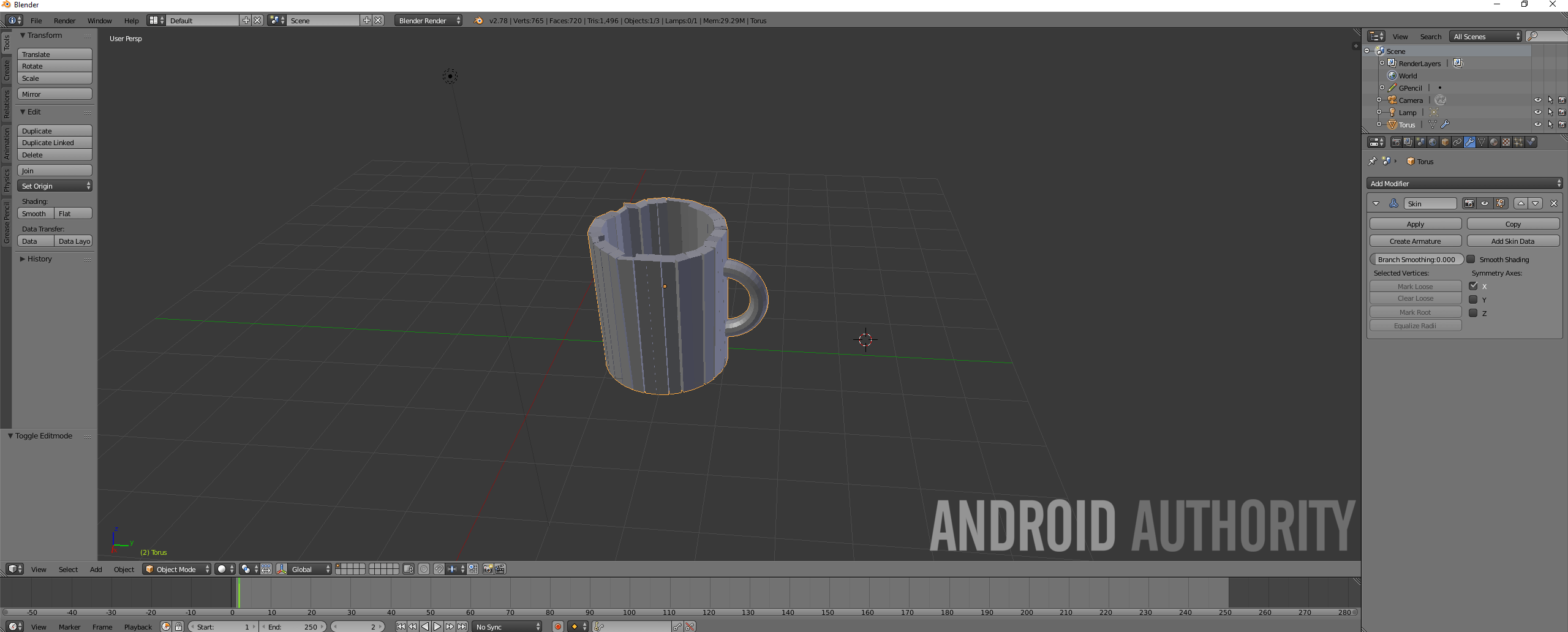Open the Add Modifier dropdown
Screen dimensions: 1568x632
click(x=1464, y=184)
